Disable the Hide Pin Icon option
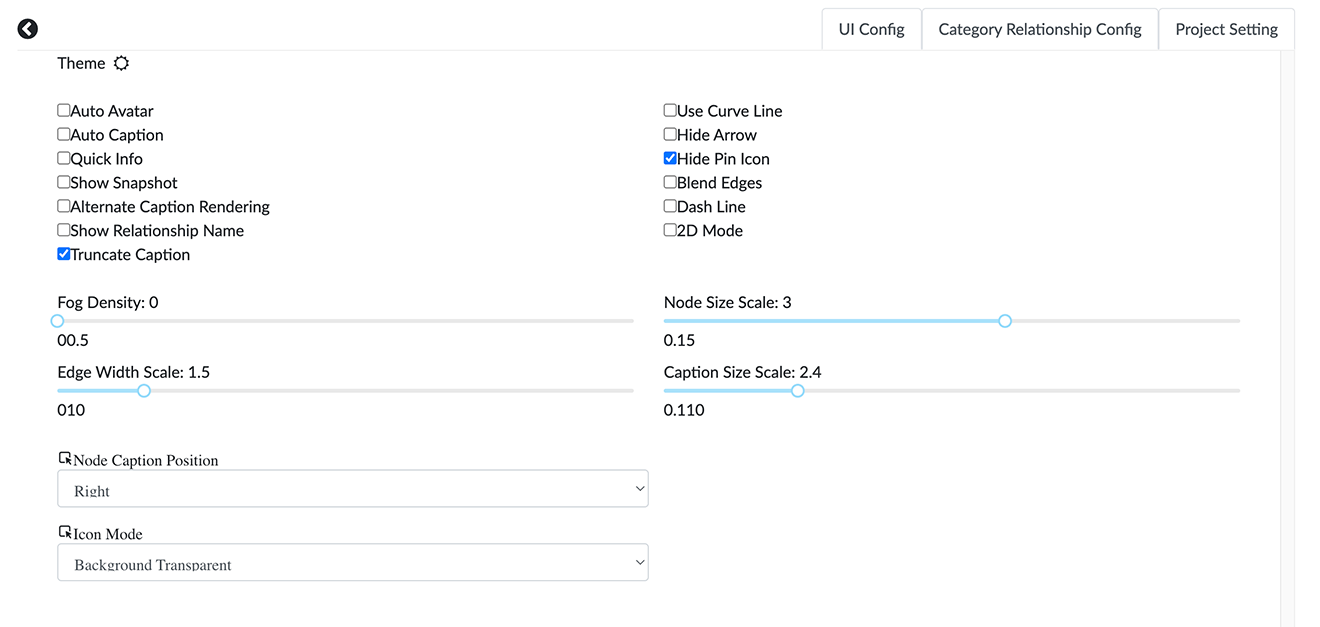 coord(669,157)
